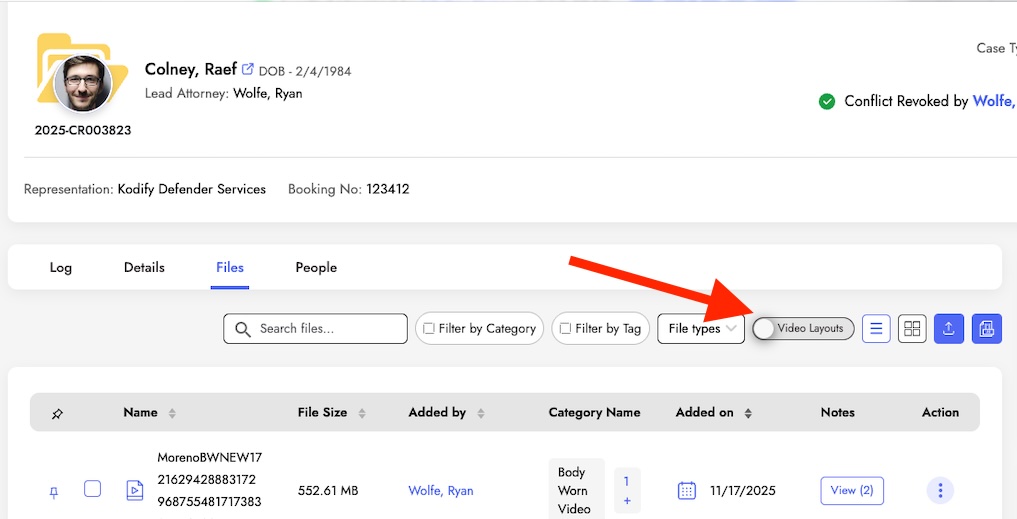Screen dimensions: 1017x519
Task: Expand the File types dropdown
Action: pos(700,329)
